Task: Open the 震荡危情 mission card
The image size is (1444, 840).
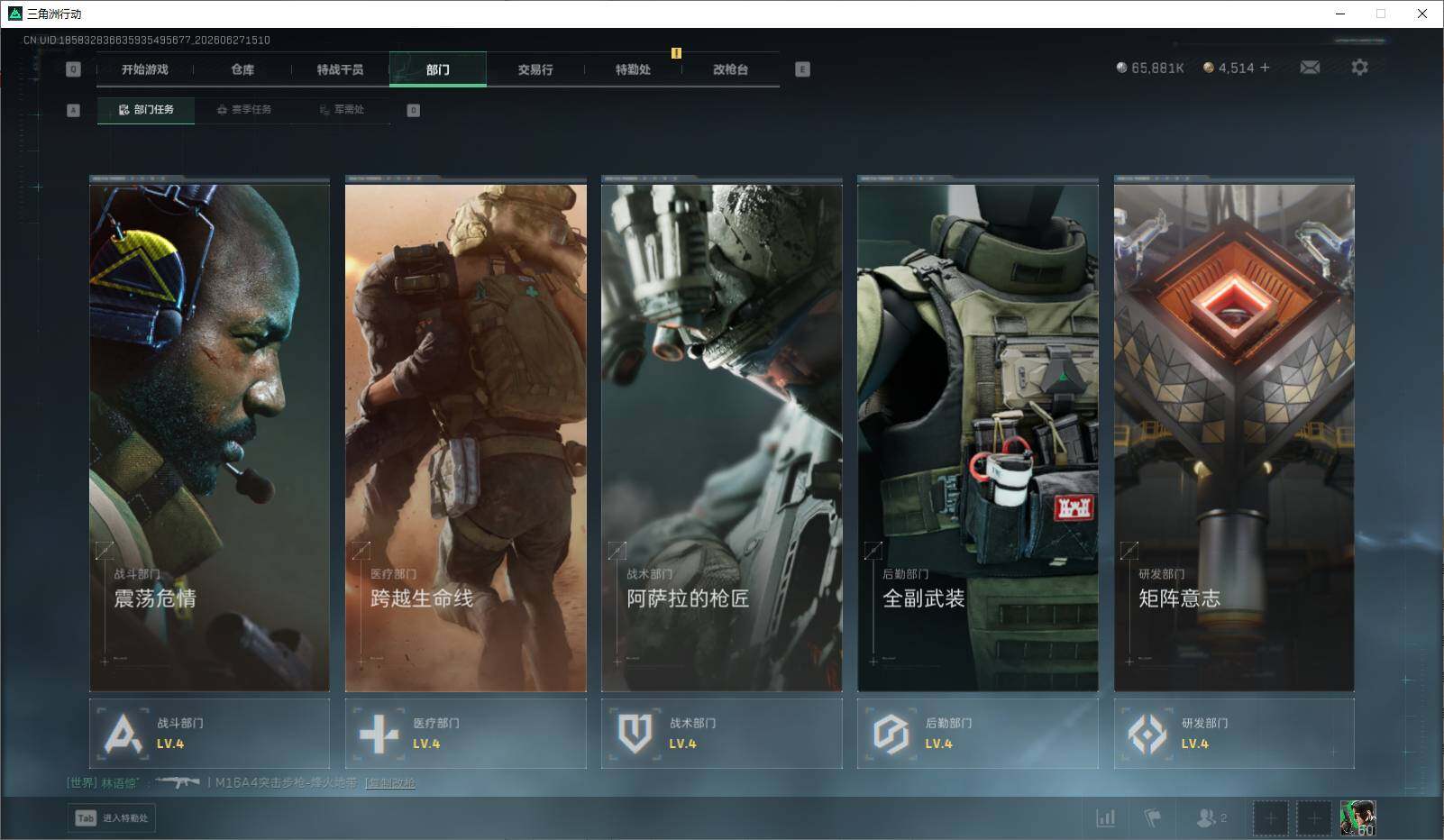Action: [x=209, y=434]
